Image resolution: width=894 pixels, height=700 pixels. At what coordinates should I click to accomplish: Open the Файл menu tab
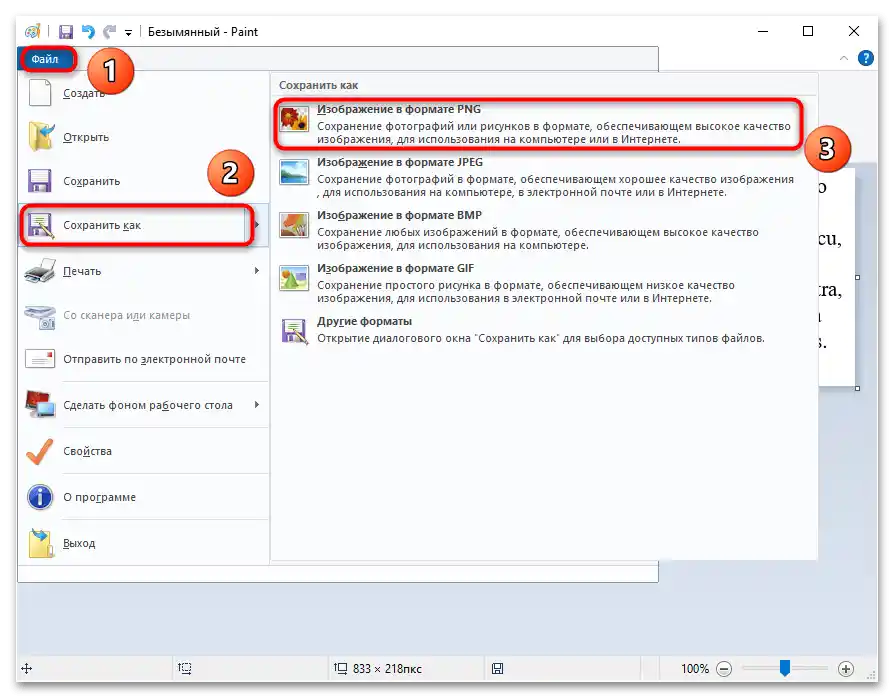point(47,59)
